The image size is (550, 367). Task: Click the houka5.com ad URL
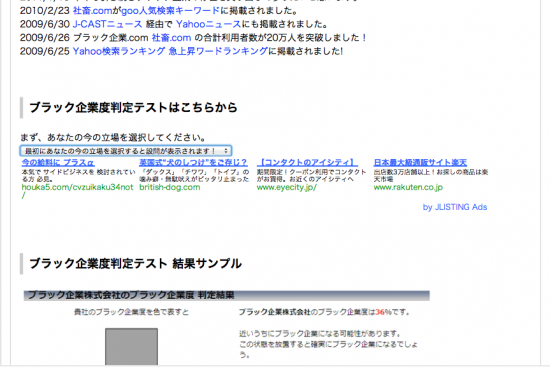point(77,191)
